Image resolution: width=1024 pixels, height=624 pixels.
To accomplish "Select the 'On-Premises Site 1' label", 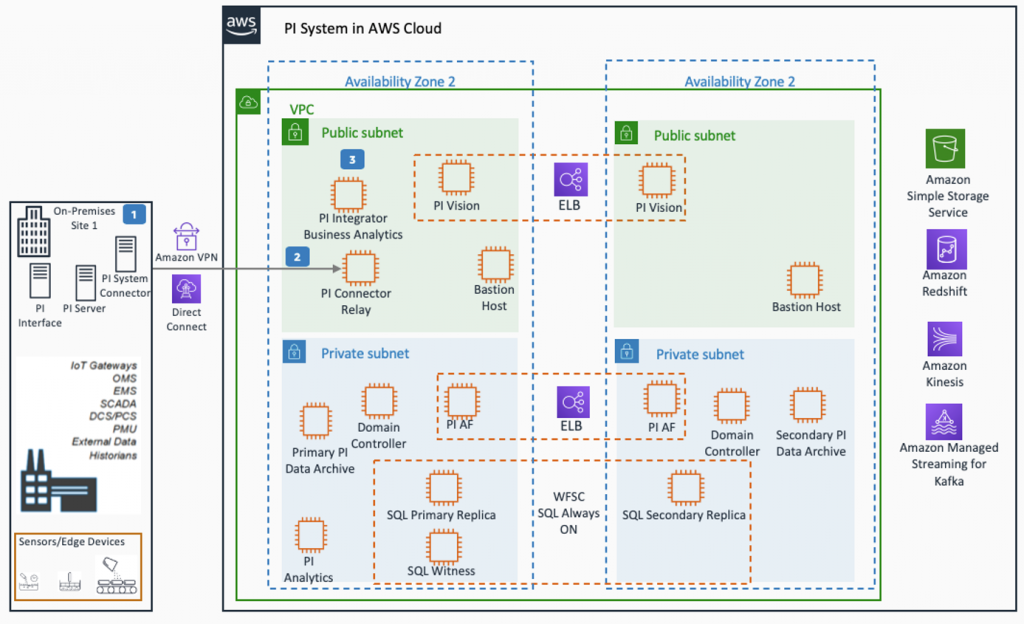I will pos(84,218).
